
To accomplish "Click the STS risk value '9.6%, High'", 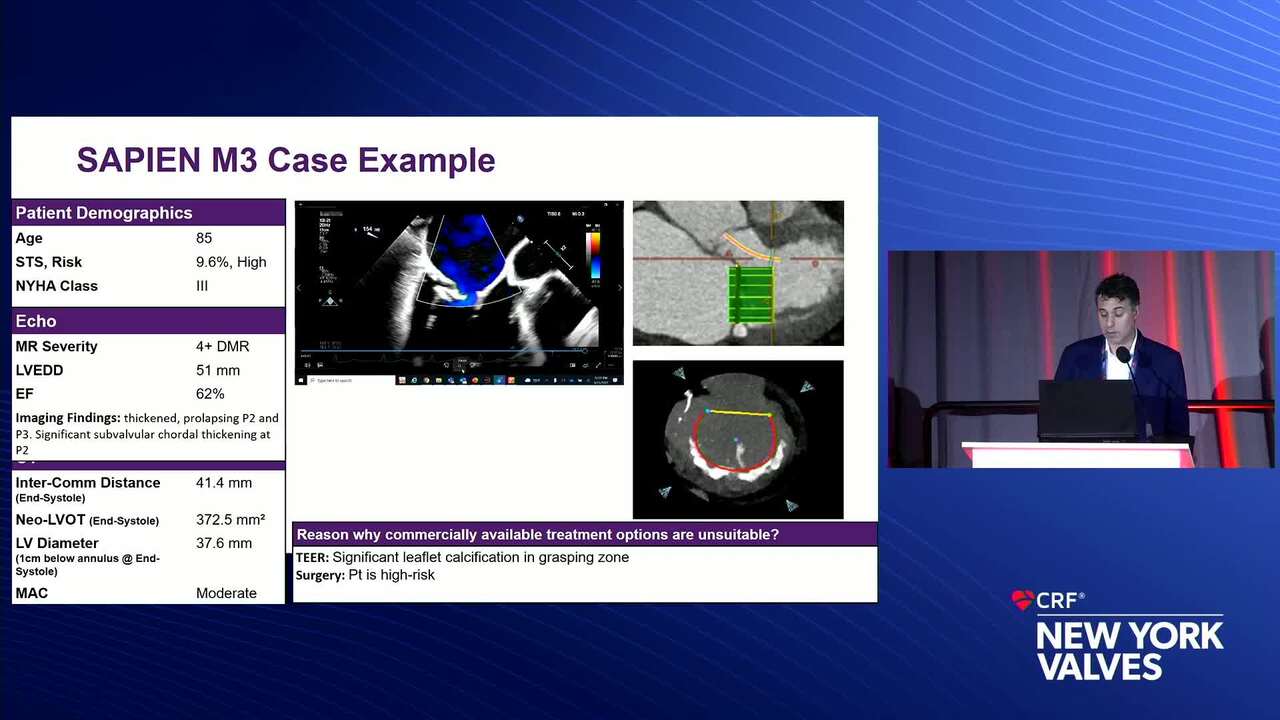I will tap(231, 262).
